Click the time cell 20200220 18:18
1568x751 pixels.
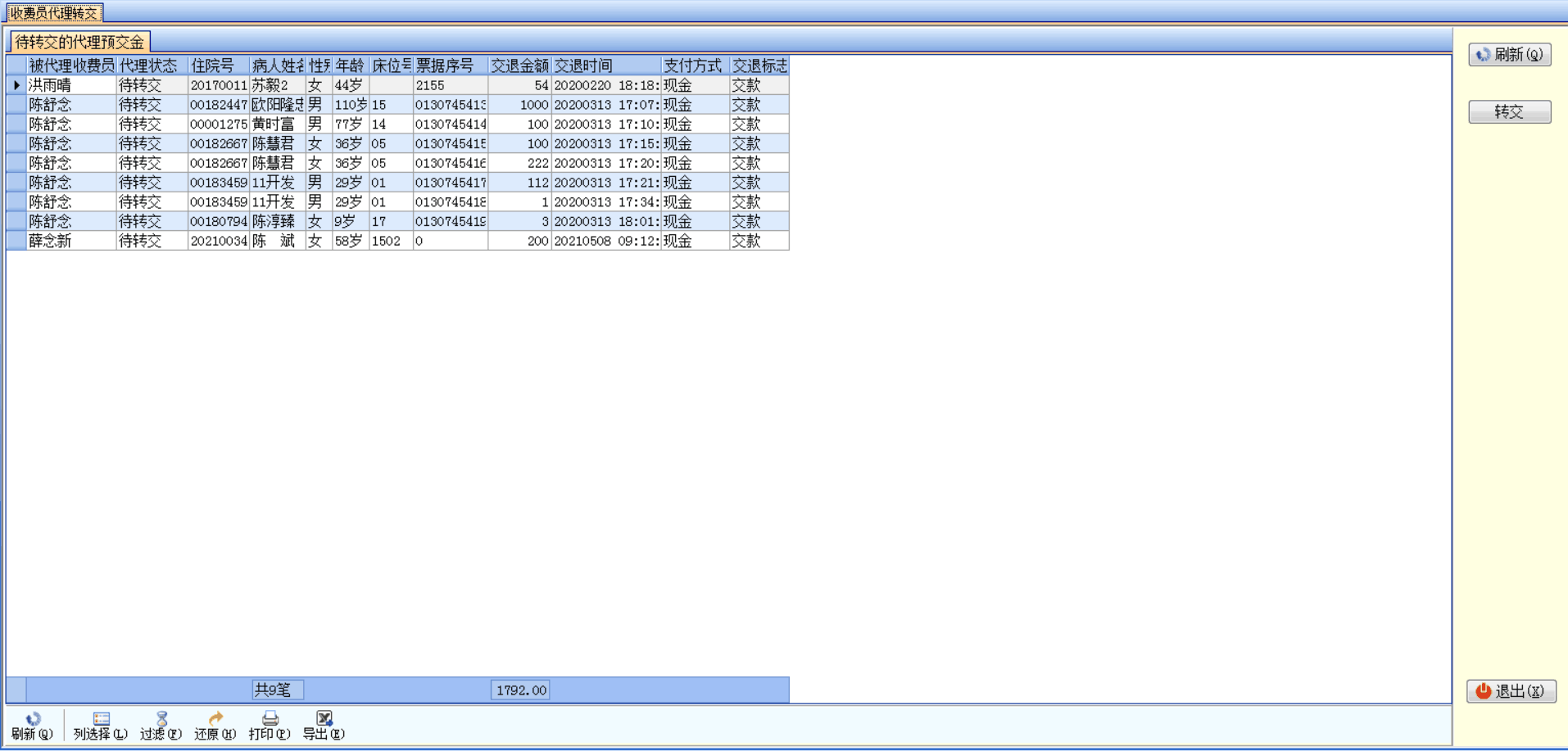606,85
